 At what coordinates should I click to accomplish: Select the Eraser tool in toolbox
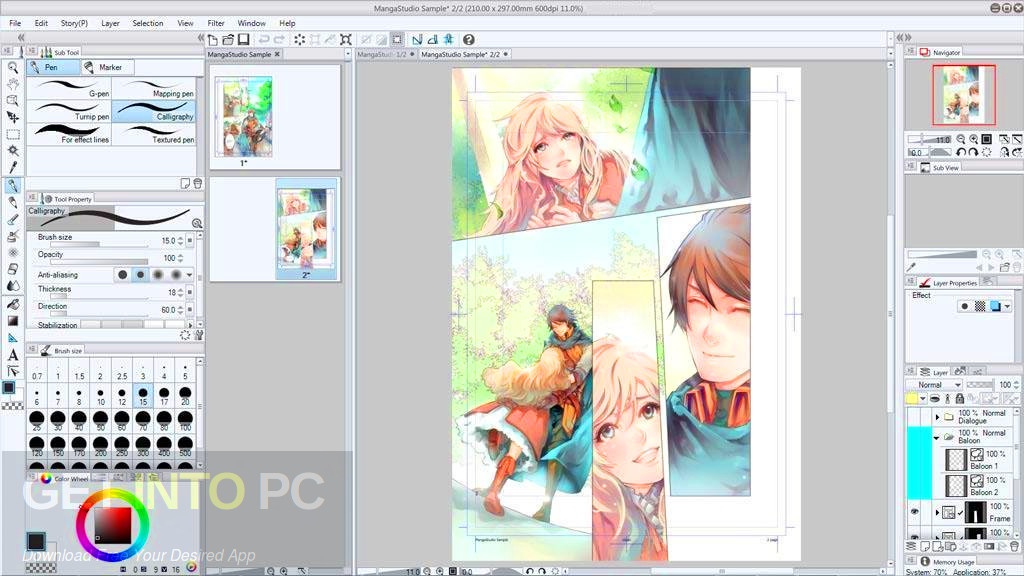tap(12, 269)
